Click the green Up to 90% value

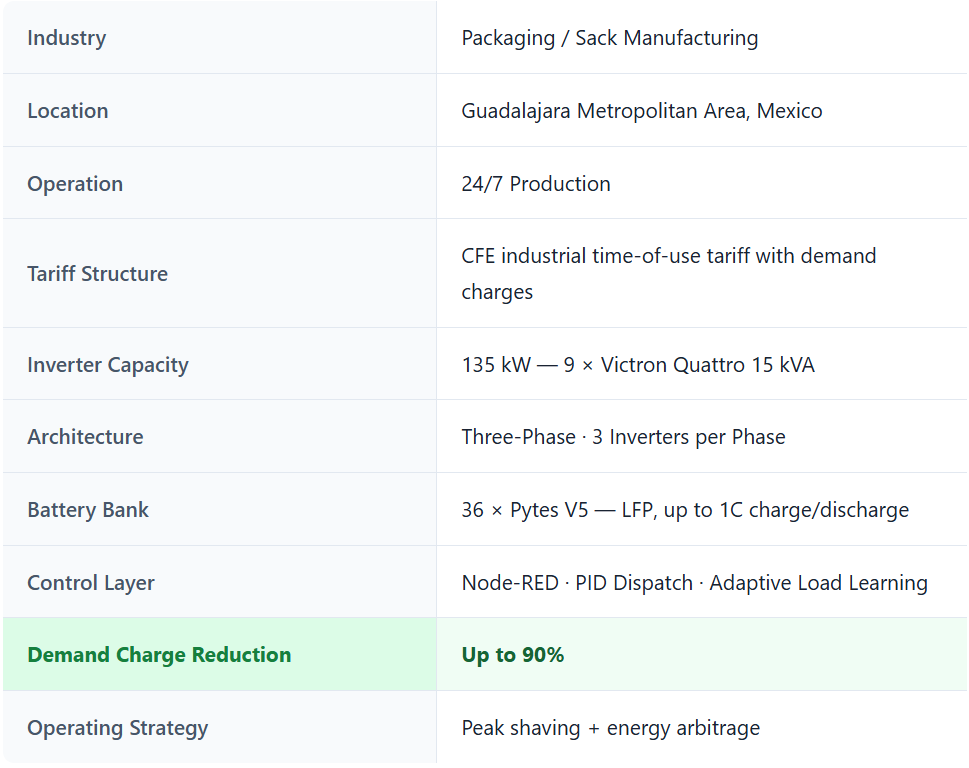[x=512, y=655]
